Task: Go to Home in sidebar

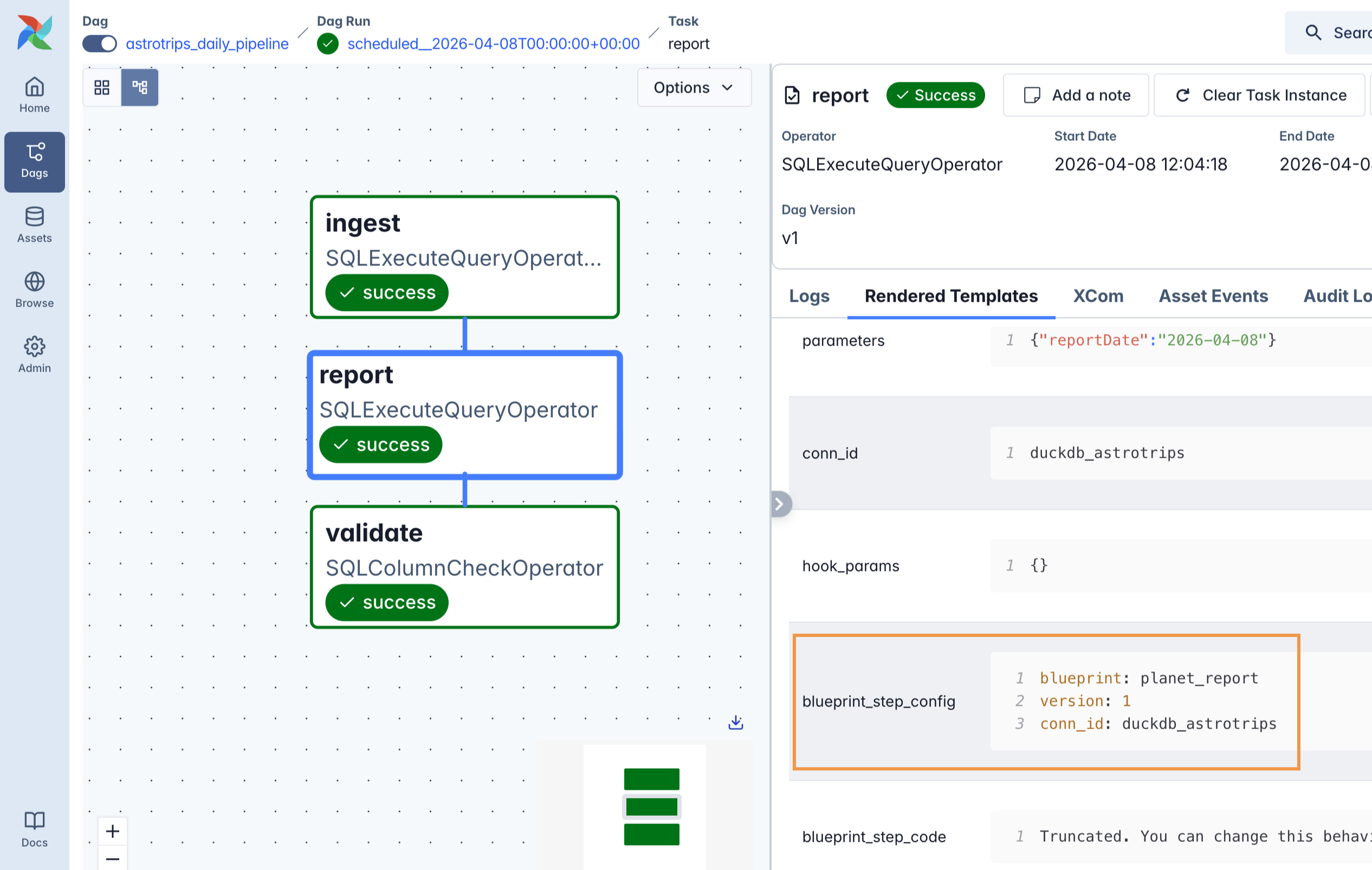Action: [34, 95]
